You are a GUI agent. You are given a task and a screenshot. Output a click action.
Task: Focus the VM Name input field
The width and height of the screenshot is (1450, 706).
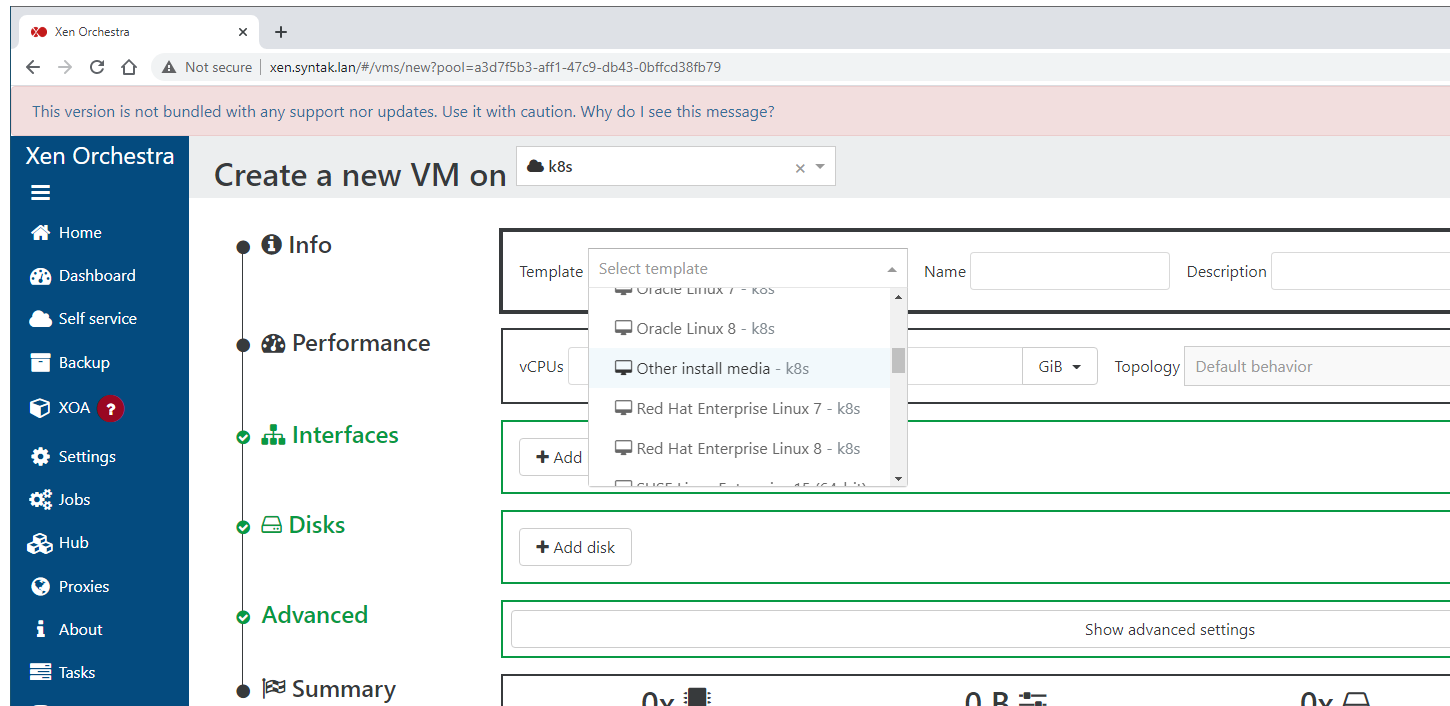[x=1069, y=271]
